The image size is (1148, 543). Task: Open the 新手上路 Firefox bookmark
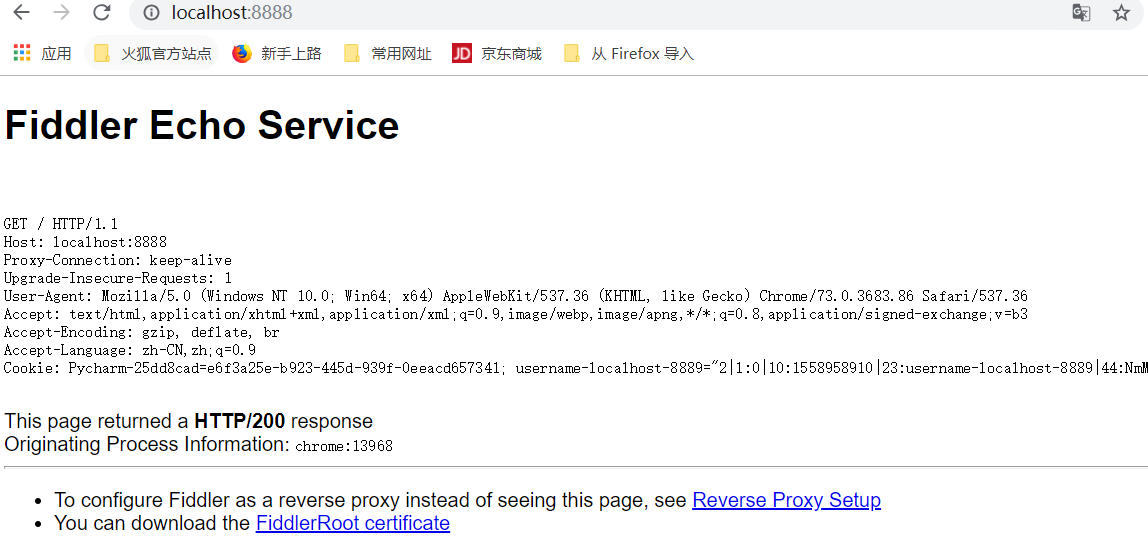point(277,53)
